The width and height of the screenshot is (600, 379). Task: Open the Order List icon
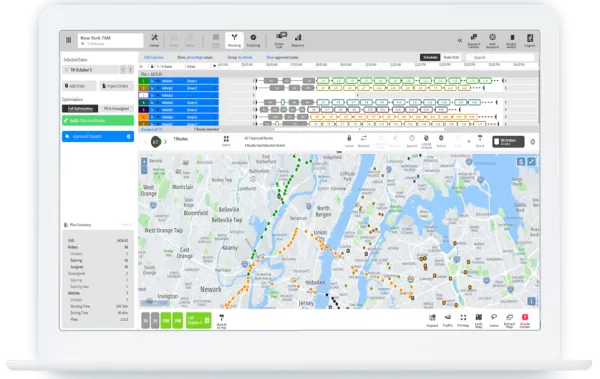[x=280, y=40]
